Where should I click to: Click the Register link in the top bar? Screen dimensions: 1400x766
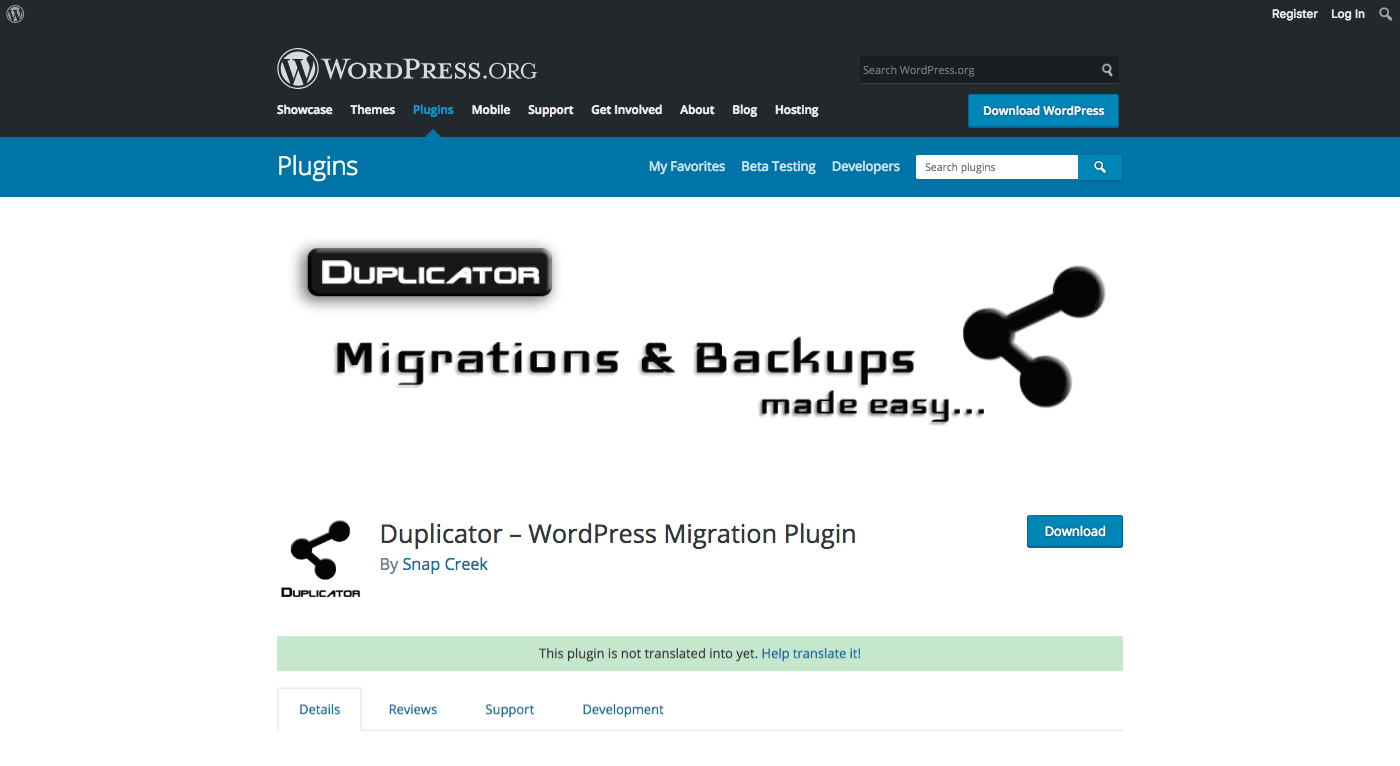point(1295,14)
